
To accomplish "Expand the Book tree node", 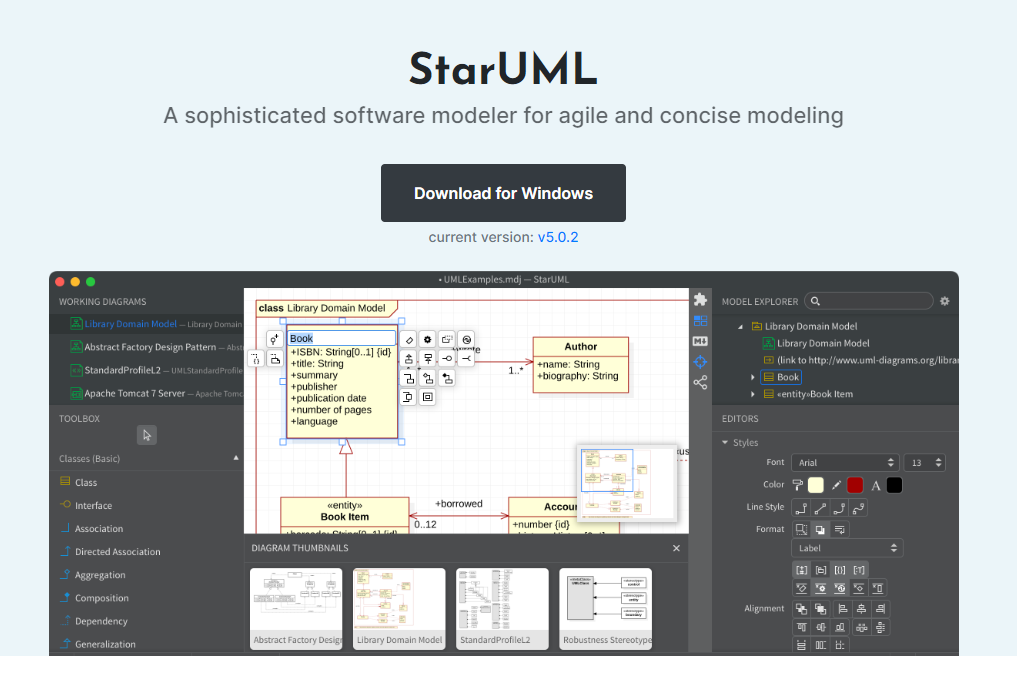I will click(x=753, y=377).
